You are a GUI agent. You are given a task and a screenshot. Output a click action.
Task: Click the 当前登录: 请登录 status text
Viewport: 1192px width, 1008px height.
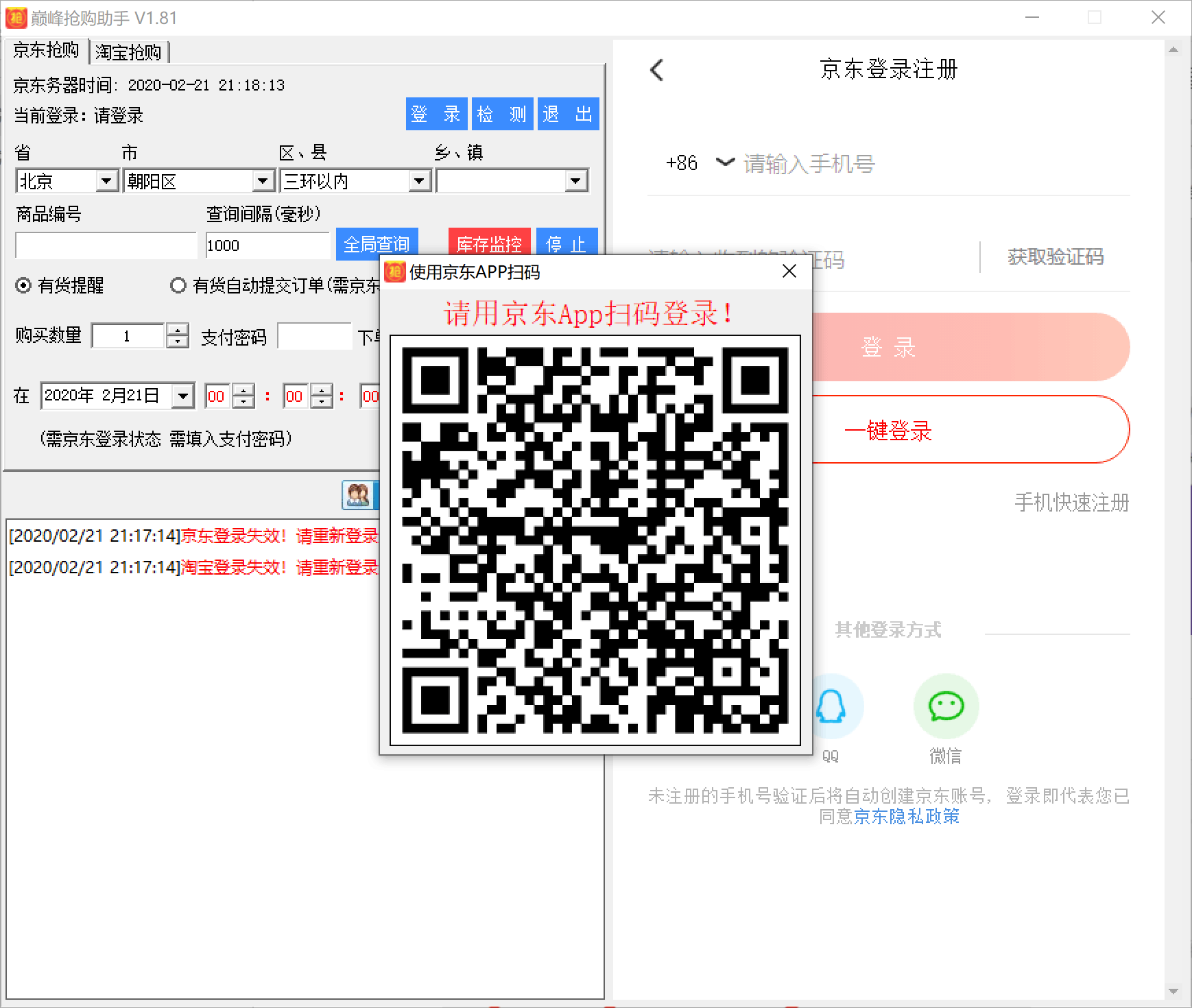click(x=78, y=115)
